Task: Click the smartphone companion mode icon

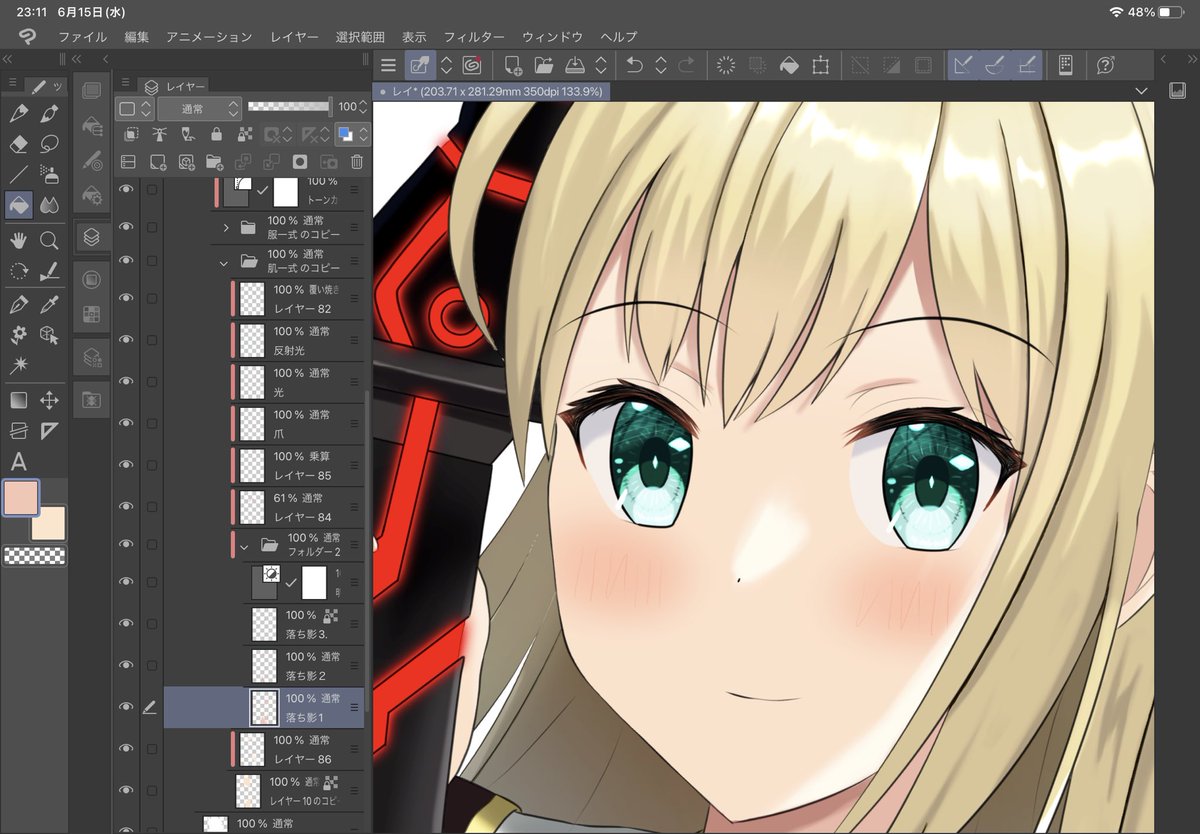Action: 1066,65
